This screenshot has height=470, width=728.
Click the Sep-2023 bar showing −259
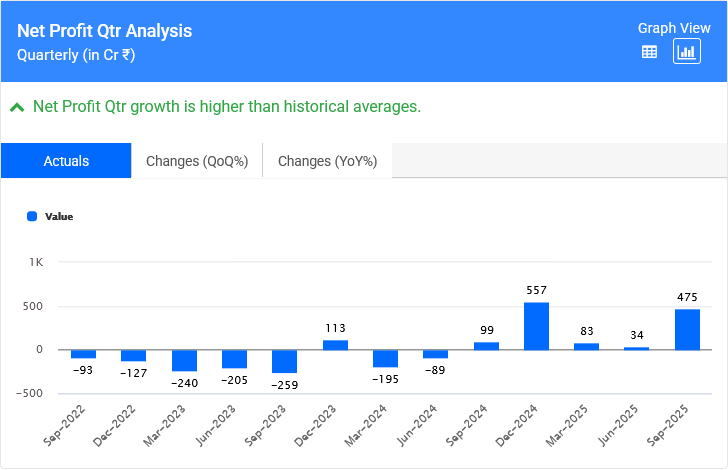coord(284,361)
